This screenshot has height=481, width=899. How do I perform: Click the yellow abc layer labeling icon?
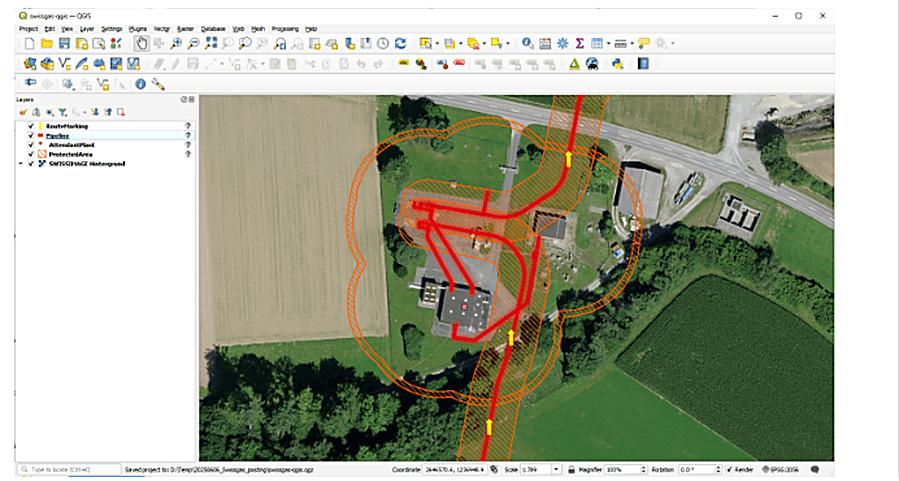click(x=403, y=62)
